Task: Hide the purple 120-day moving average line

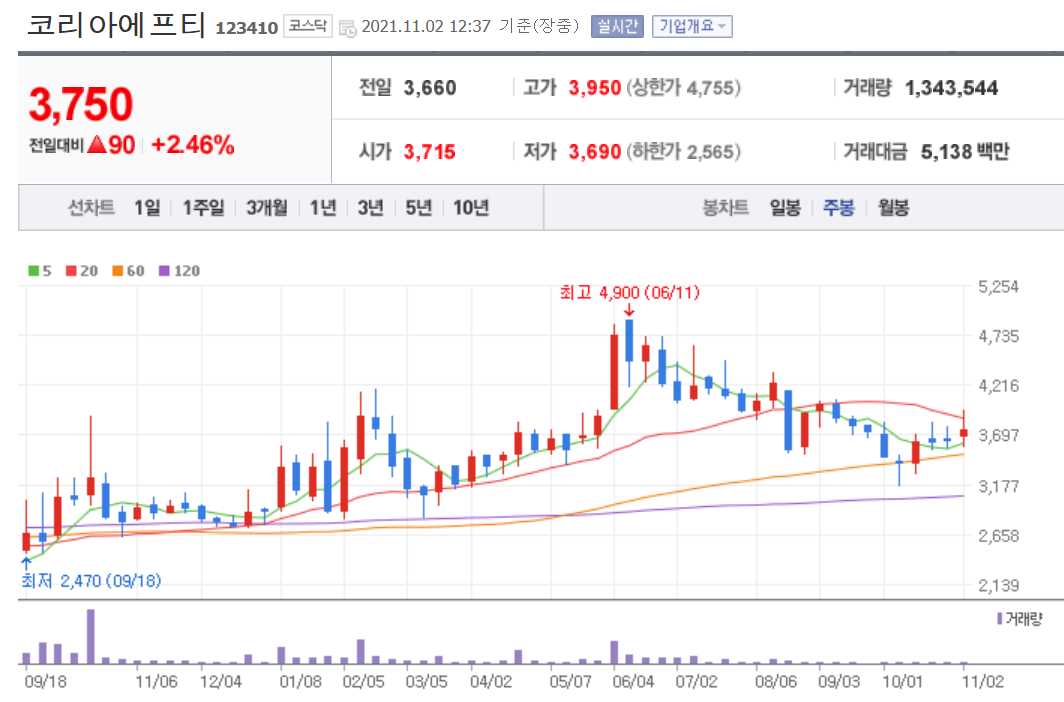Action: click(165, 270)
